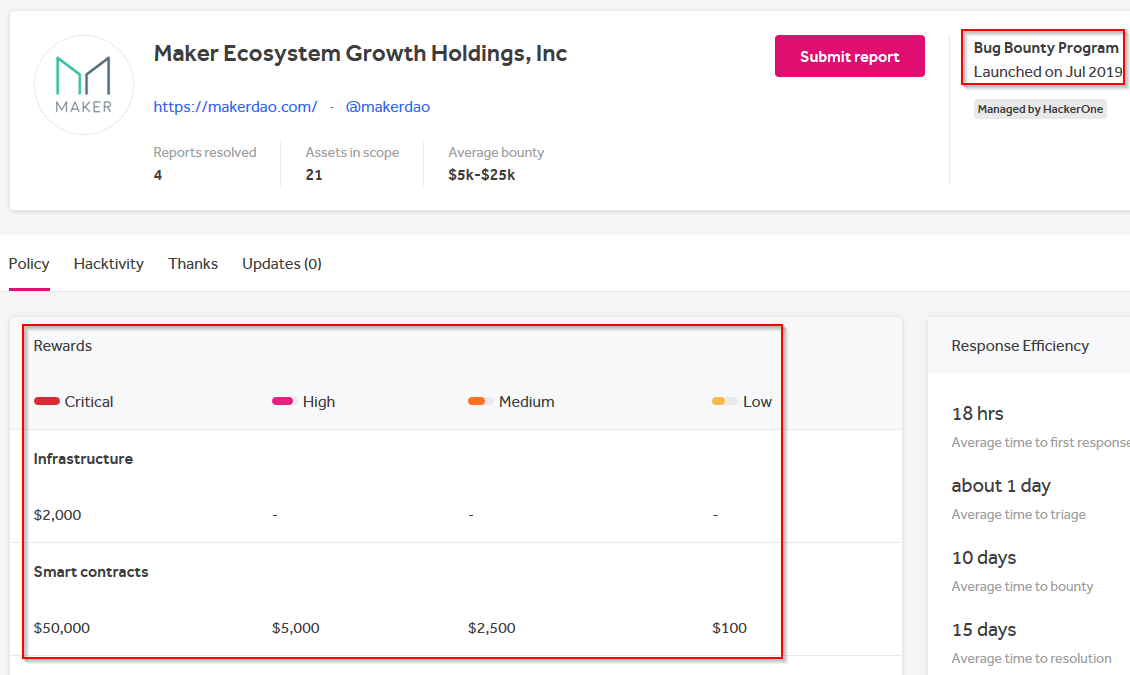The width and height of the screenshot is (1130, 675).
Task: Click the 18 hrs first response value
Action: (x=977, y=414)
